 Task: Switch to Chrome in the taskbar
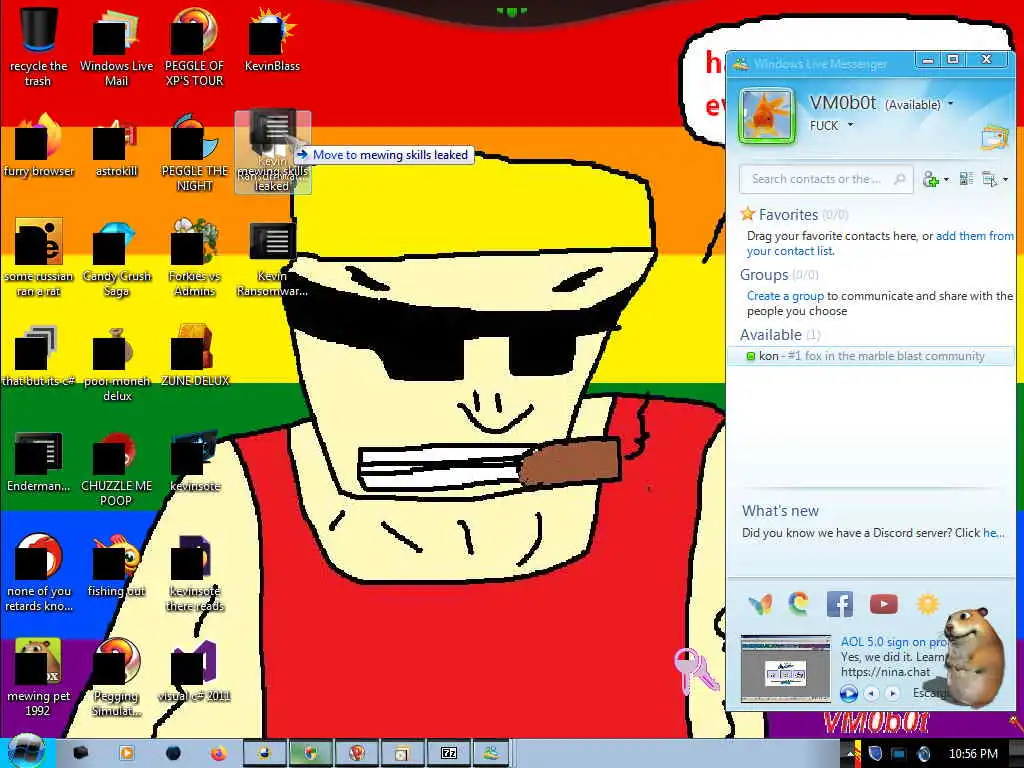click(x=311, y=754)
